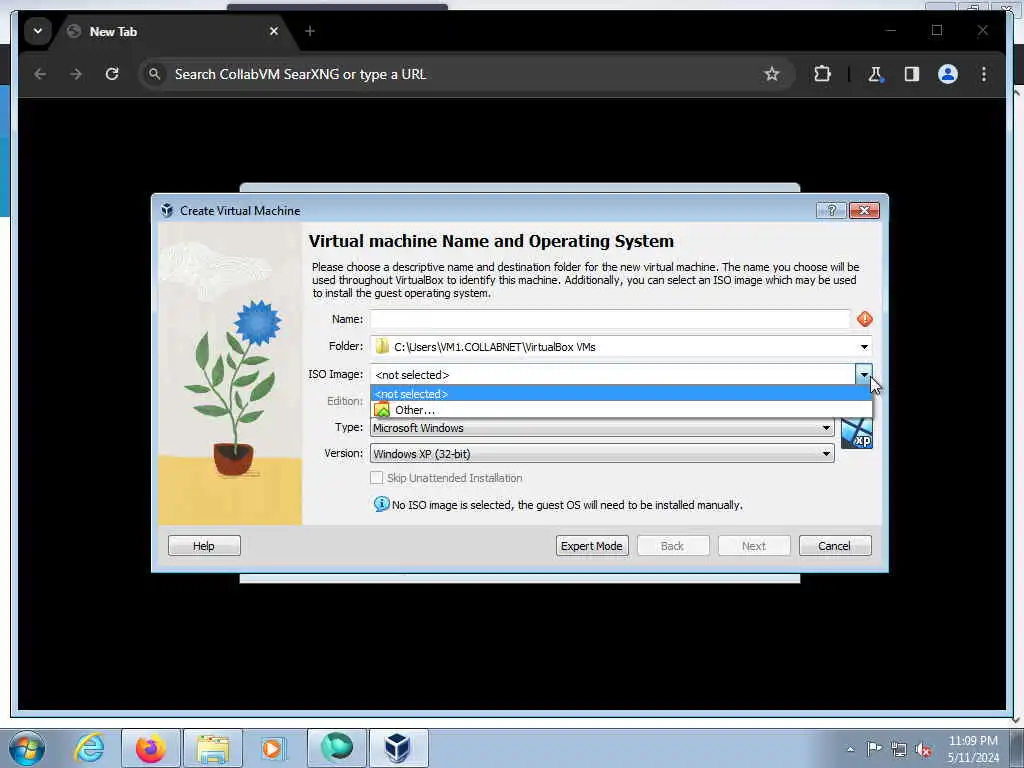The width and height of the screenshot is (1024, 768).
Task: Open Windows Explorer folder taskbar icon
Action: 213,748
